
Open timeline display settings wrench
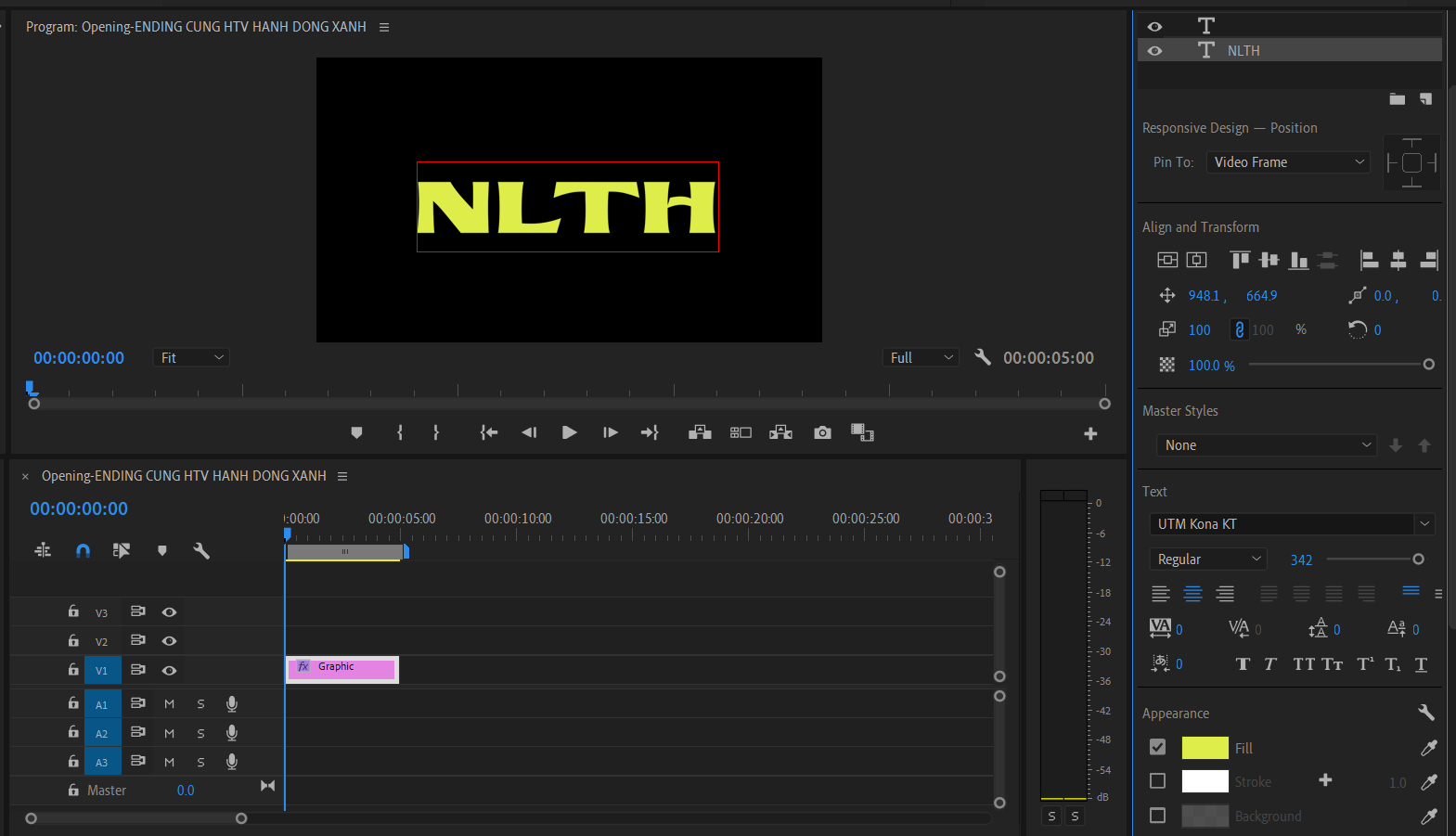(x=201, y=550)
